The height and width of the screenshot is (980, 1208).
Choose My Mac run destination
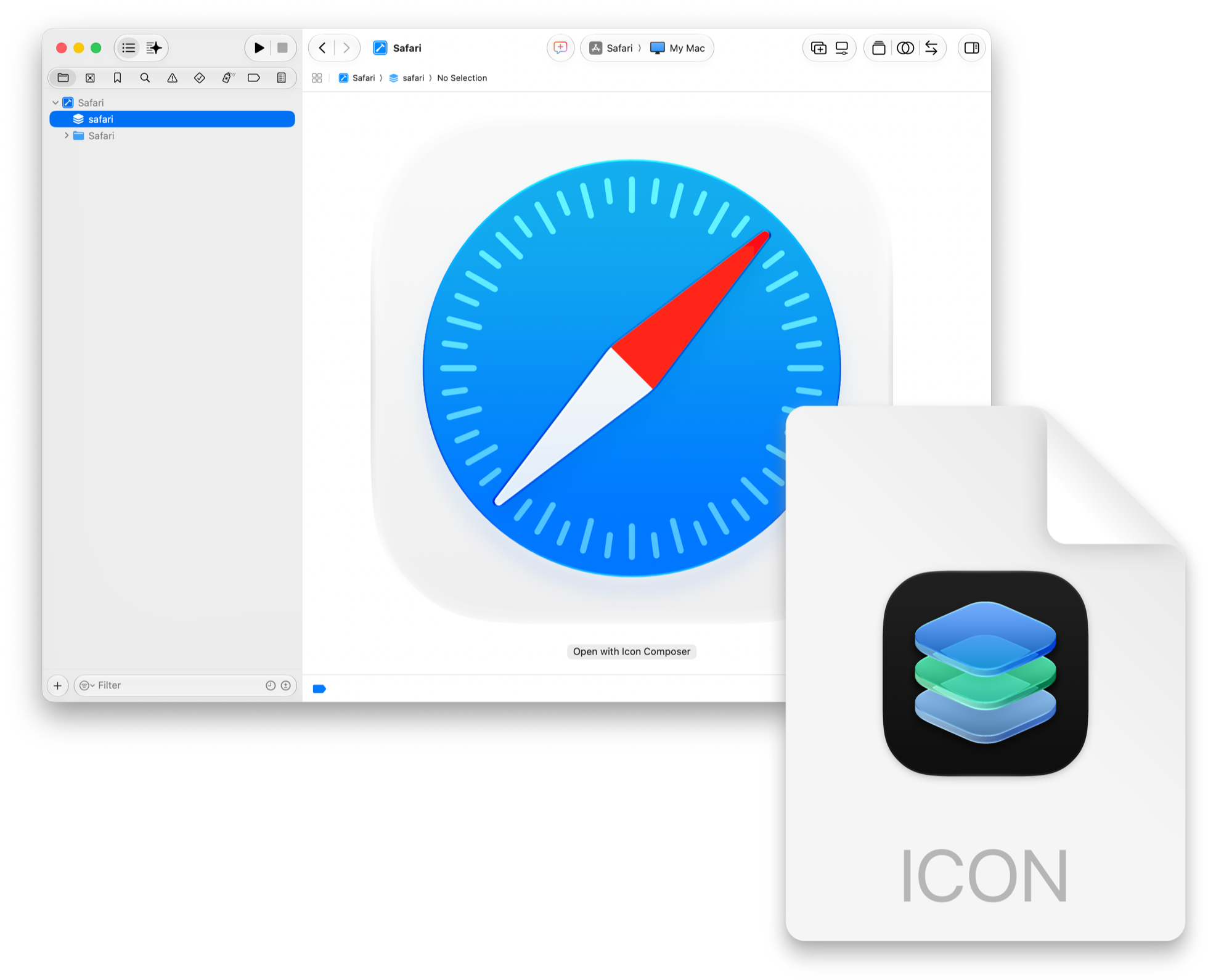[x=677, y=48]
